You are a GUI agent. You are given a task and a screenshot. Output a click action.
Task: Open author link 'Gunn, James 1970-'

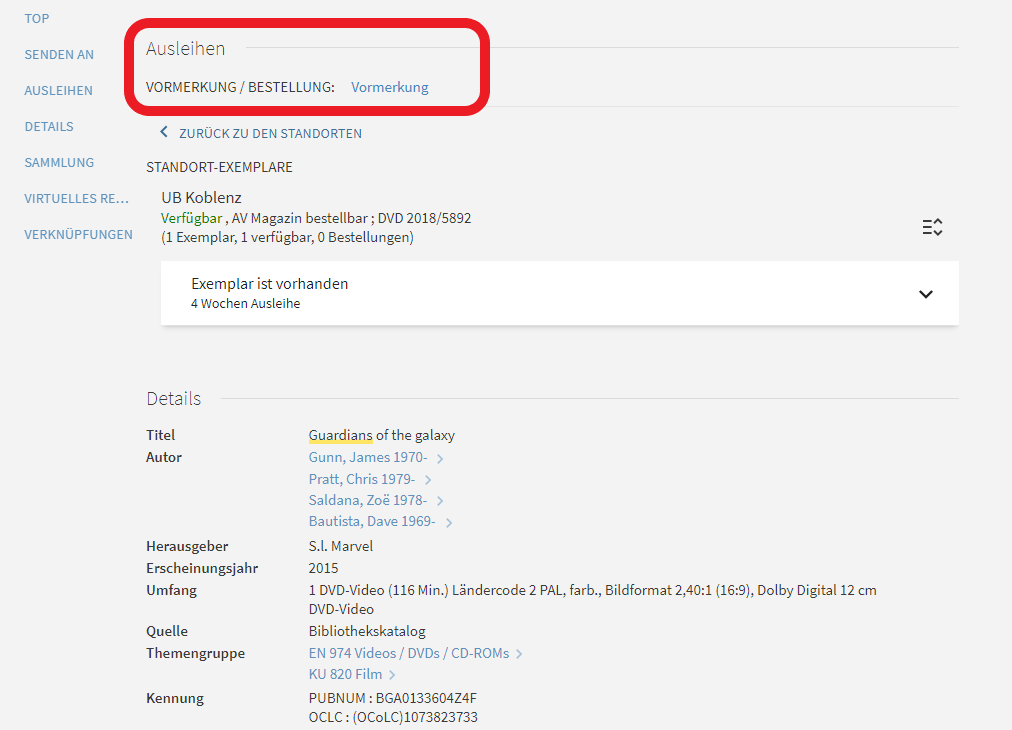tap(368, 458)
